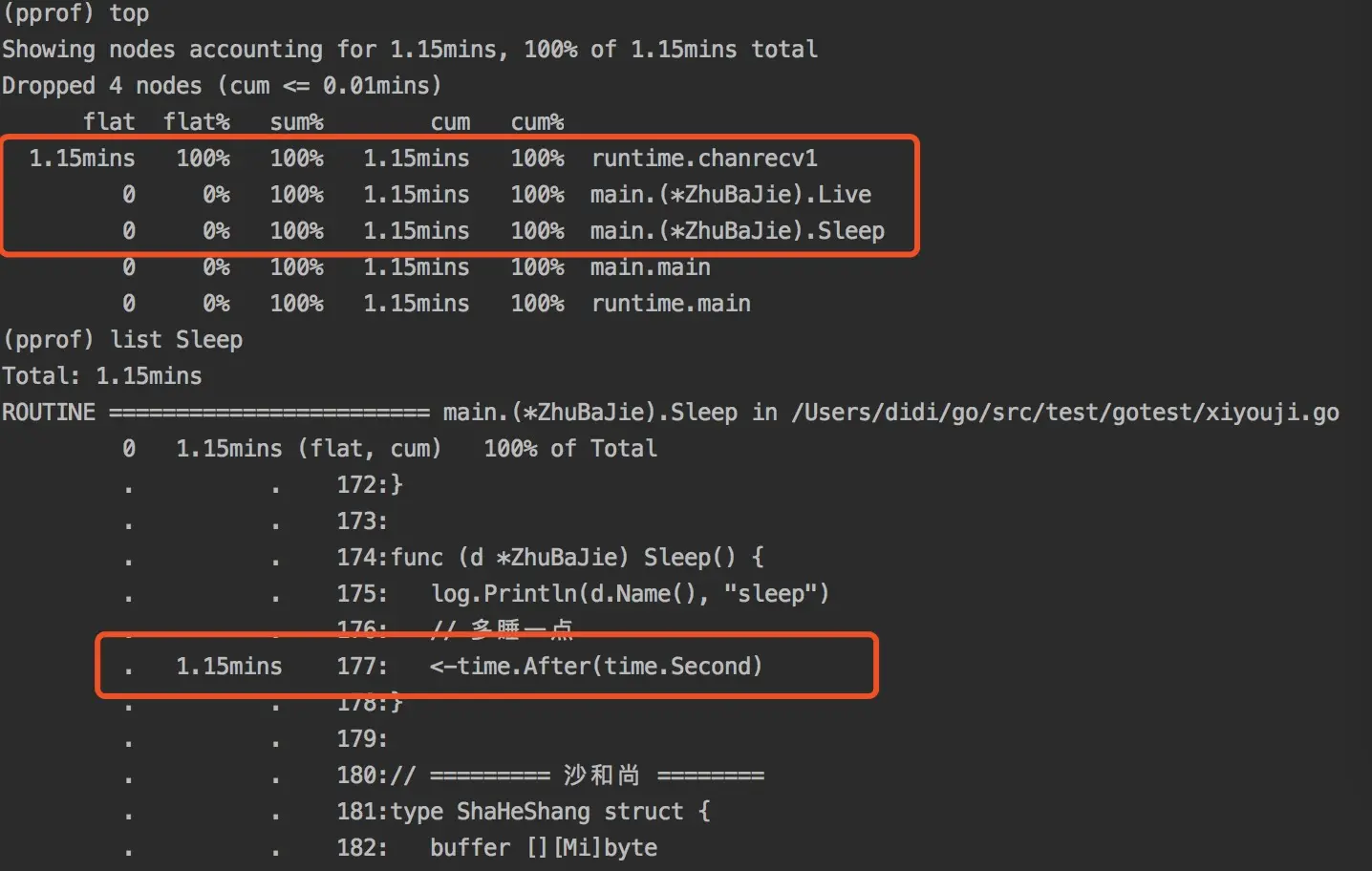This screenshot has width=1372, height=871.
Task: Click line 174 func Sleep declaration
Action: (577, 558)
